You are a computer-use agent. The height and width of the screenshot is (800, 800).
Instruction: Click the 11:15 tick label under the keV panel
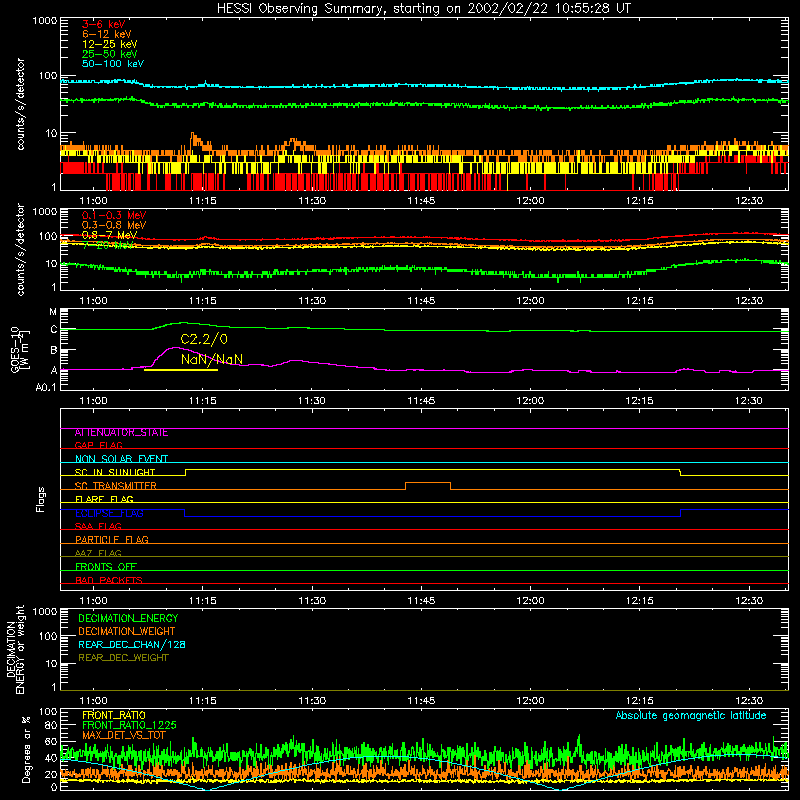(203, 201)
